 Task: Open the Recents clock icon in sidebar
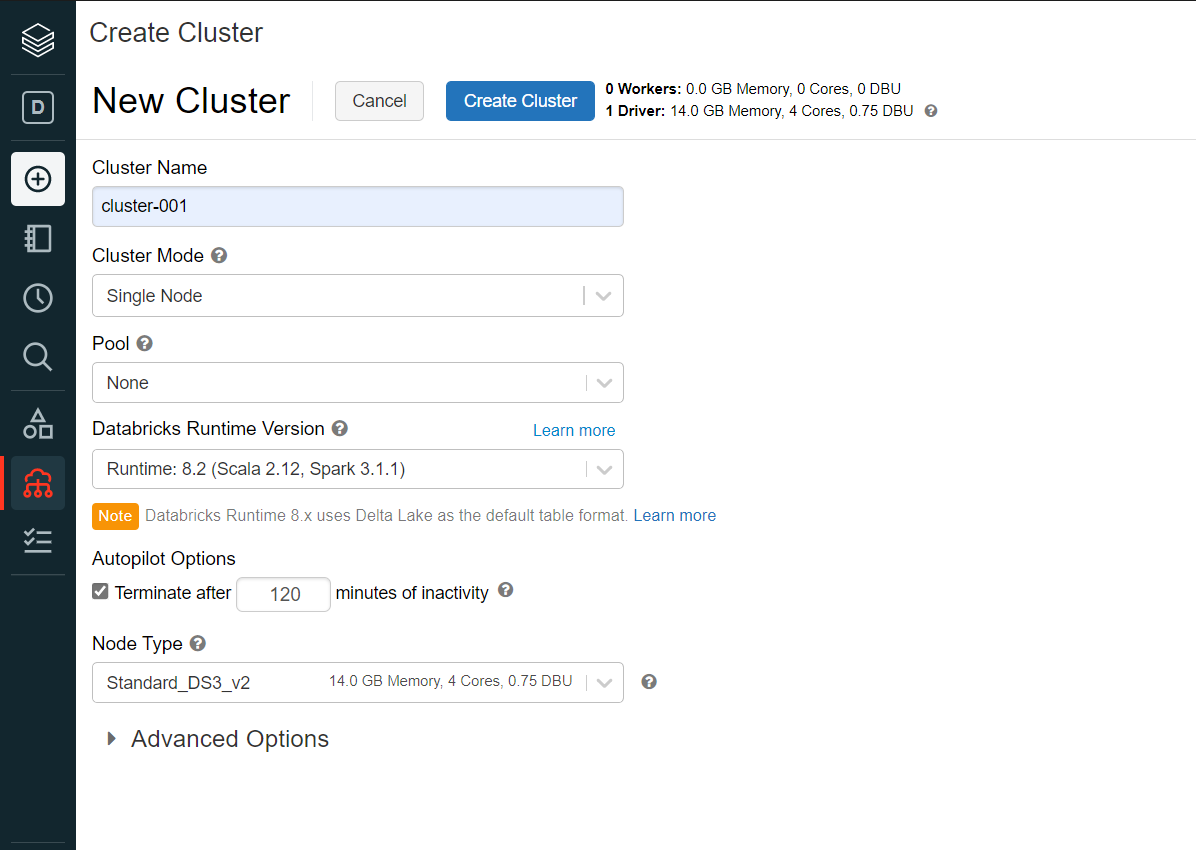(x=37, y=298)
